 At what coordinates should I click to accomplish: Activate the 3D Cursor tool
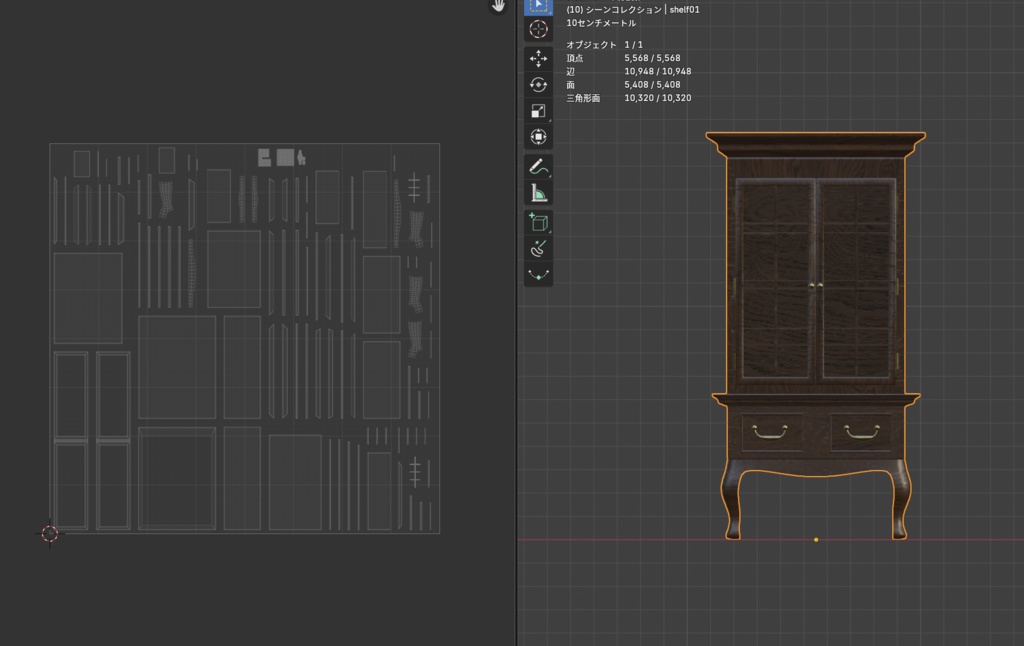pos(538,29)
